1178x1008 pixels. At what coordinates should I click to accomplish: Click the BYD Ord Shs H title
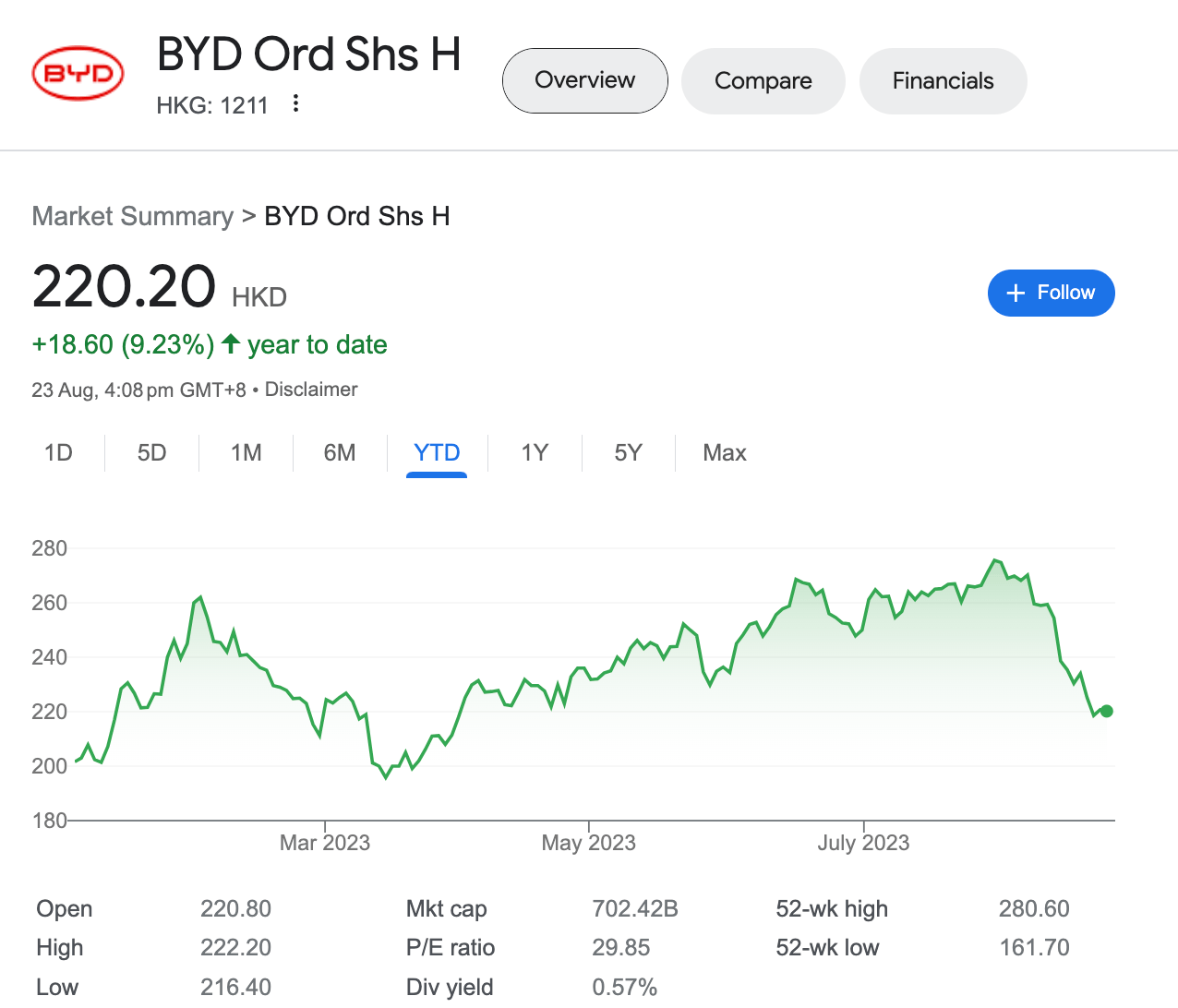coord(308,54)
